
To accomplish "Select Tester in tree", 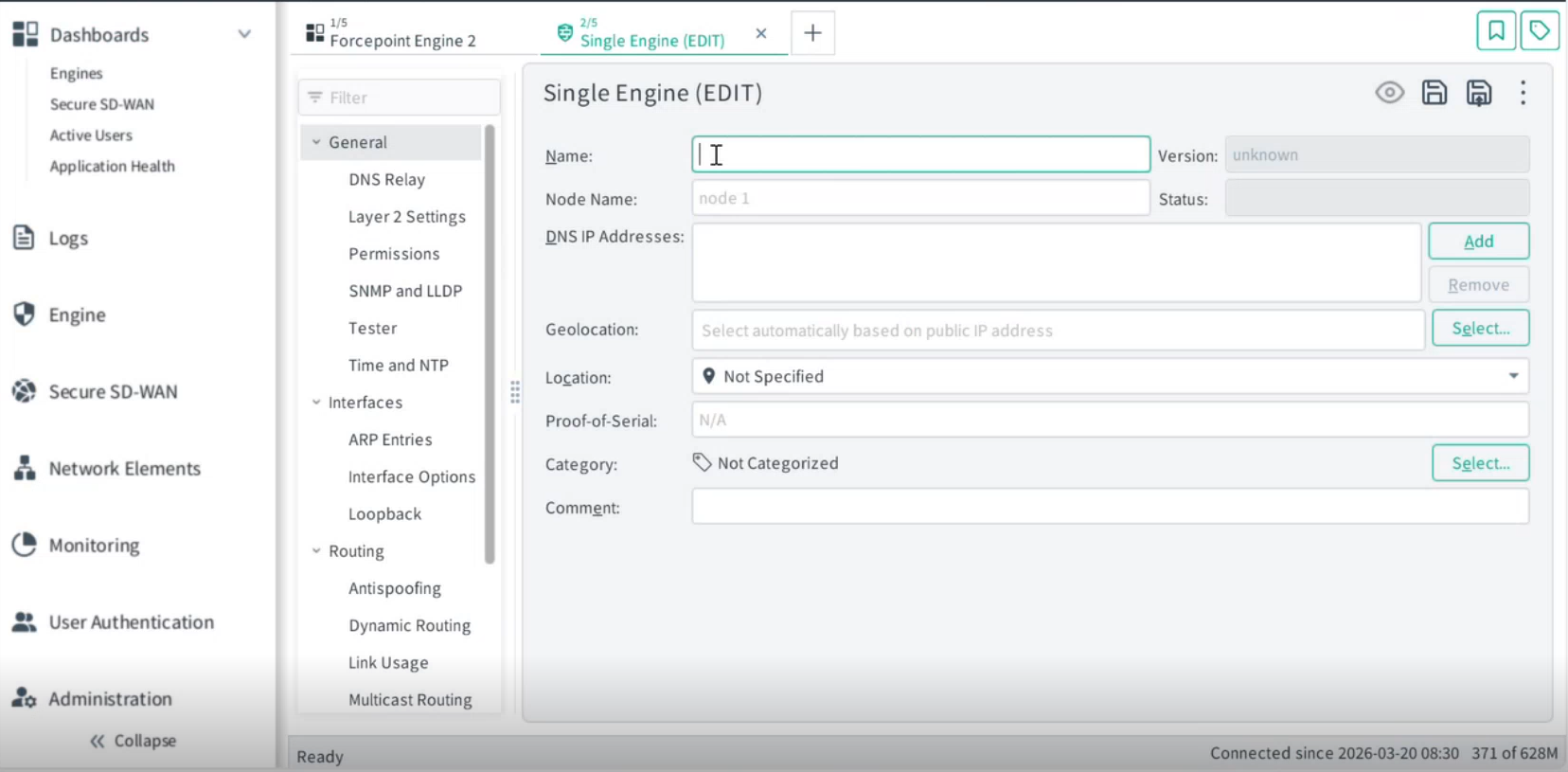I will click(372, 328).
